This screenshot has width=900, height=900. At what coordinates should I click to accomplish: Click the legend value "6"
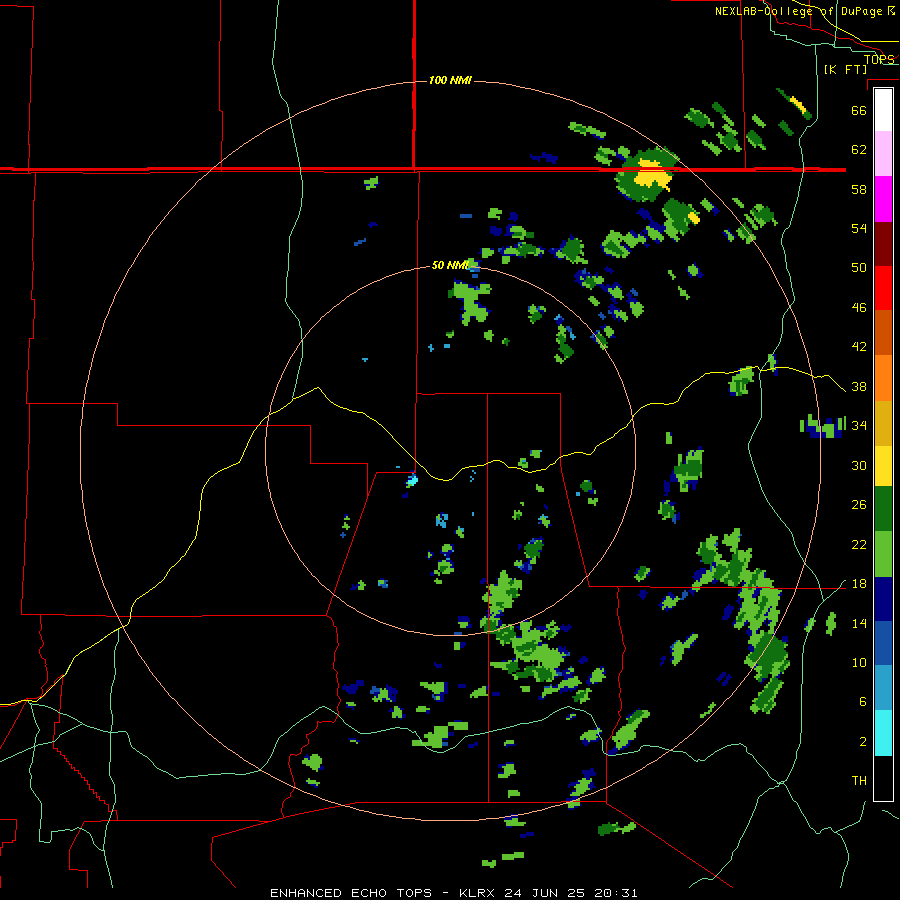tap(862, 702)
